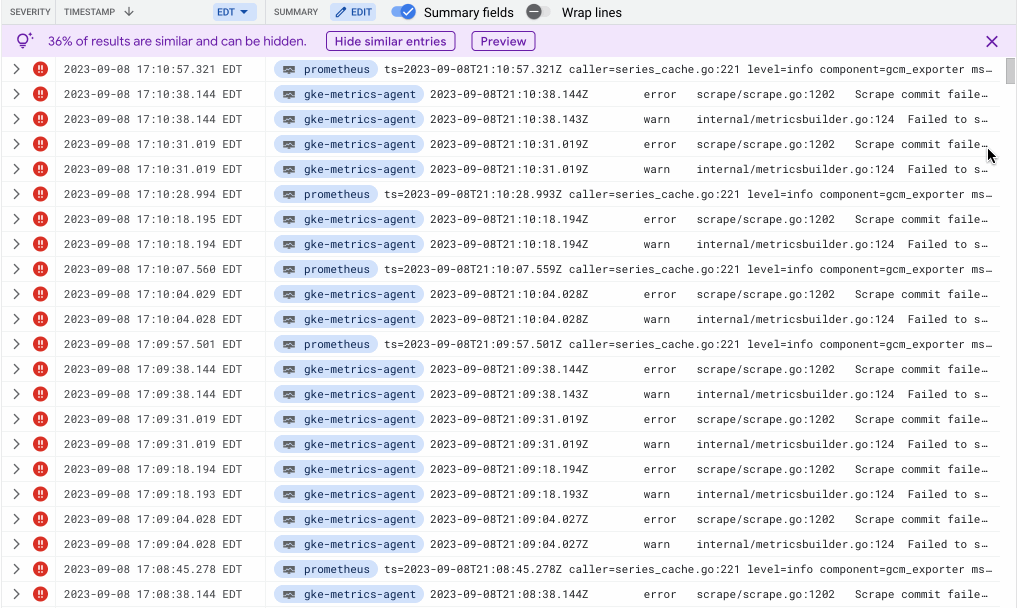Screen dimensions: 1017x608
Task: Click the lightbulb suggestion icon
Action: 25,41
